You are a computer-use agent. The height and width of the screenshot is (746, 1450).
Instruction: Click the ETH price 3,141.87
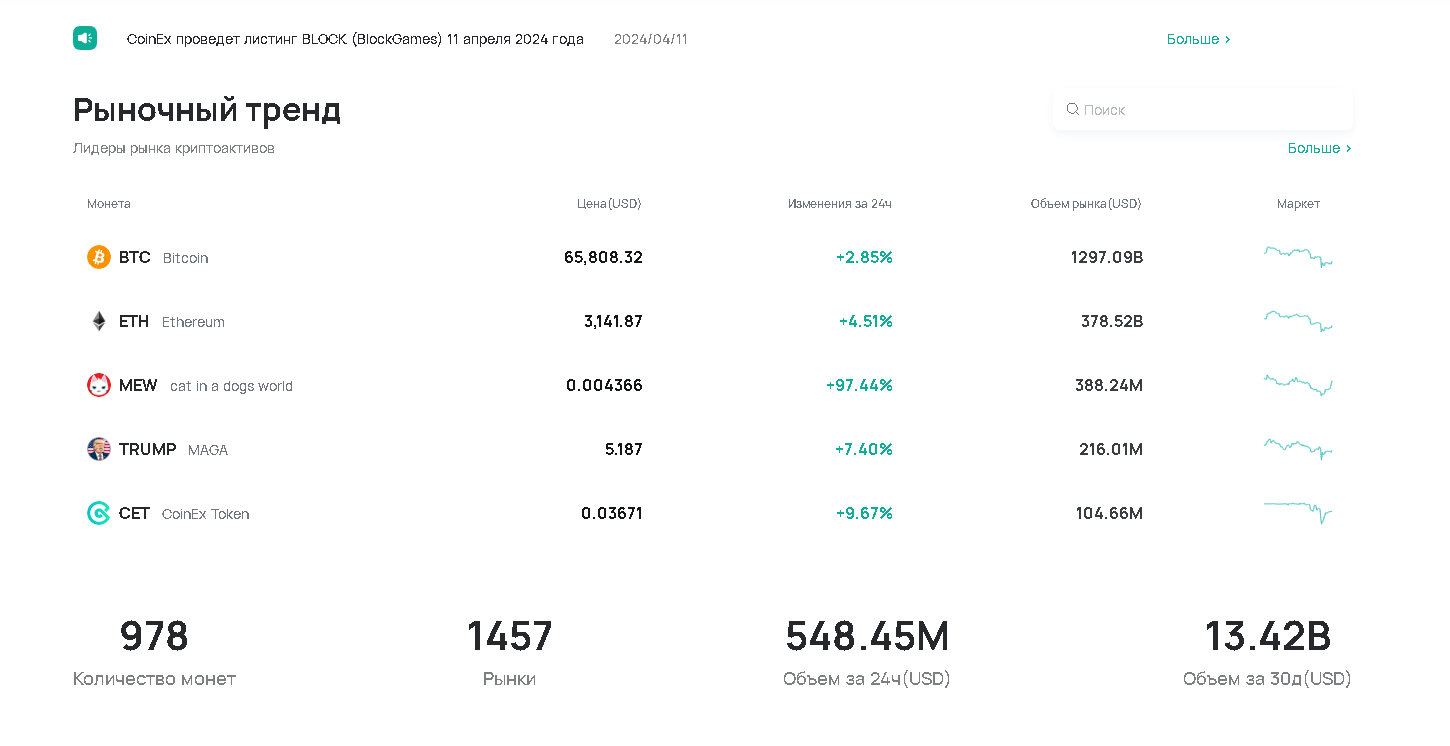click(613, 321)
